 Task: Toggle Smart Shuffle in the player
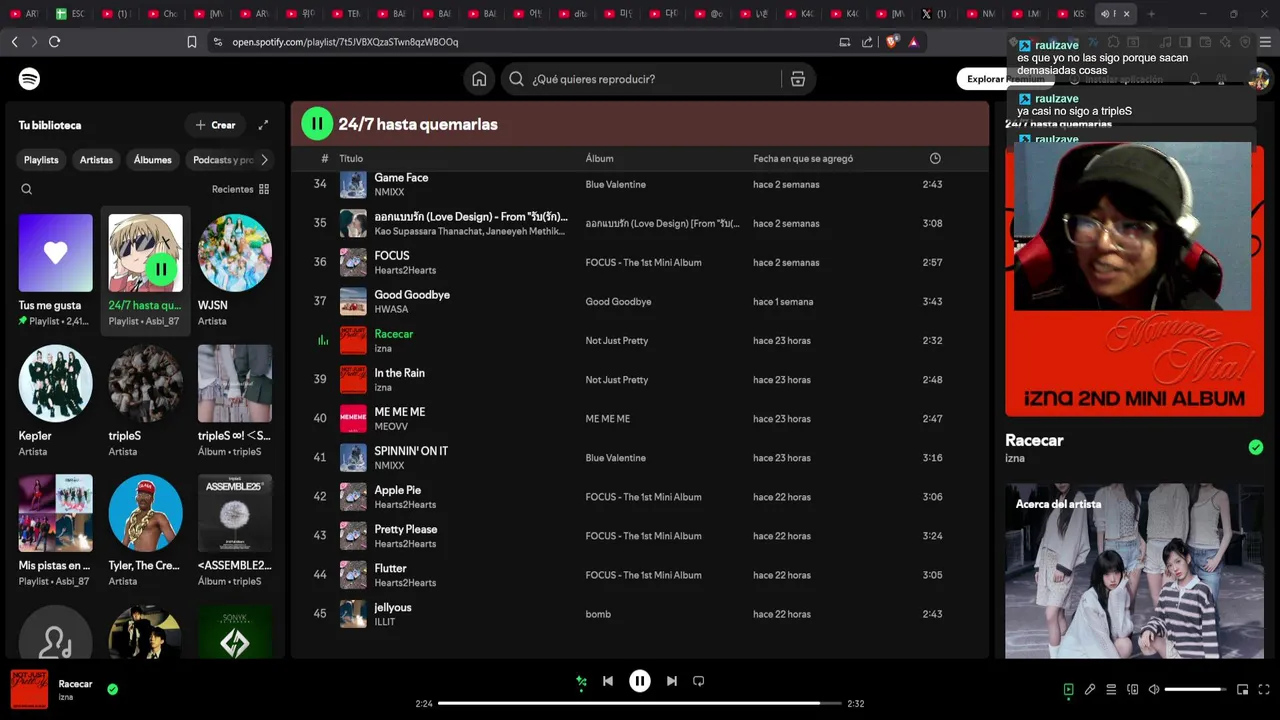click(x=581, y=681)
